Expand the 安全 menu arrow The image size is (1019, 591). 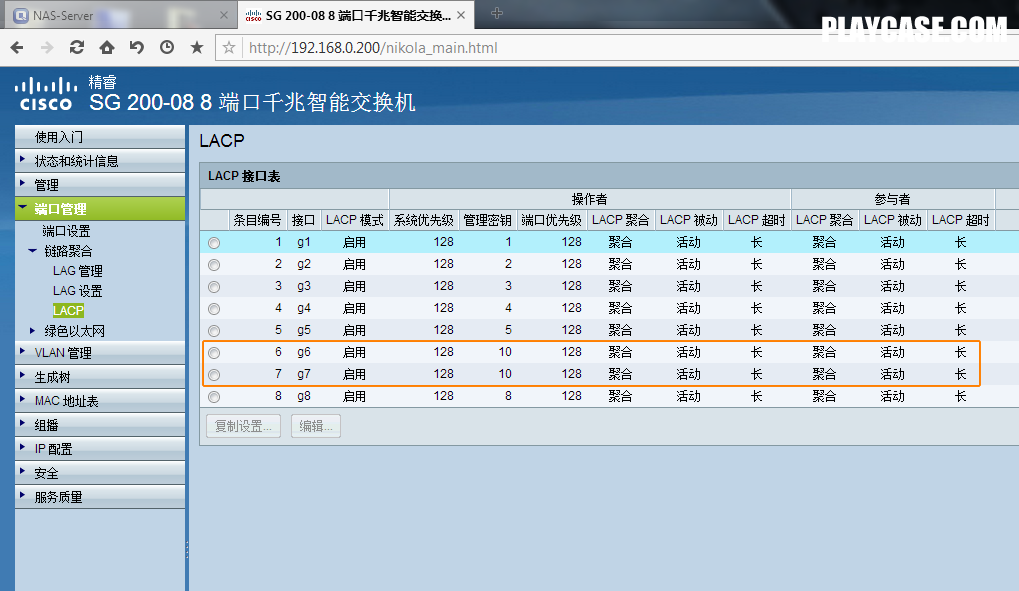[x=23, y=472]
